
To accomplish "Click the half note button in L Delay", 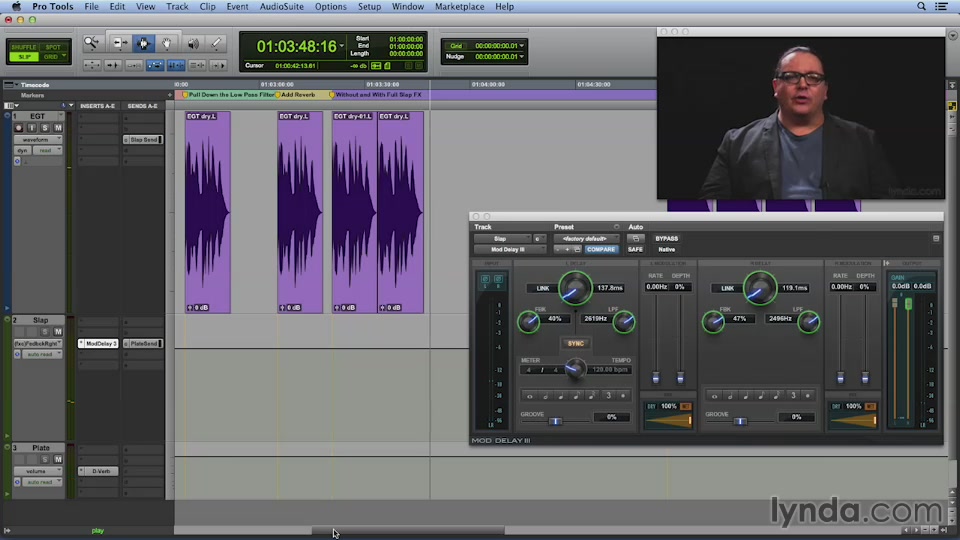I will point(546,396).
